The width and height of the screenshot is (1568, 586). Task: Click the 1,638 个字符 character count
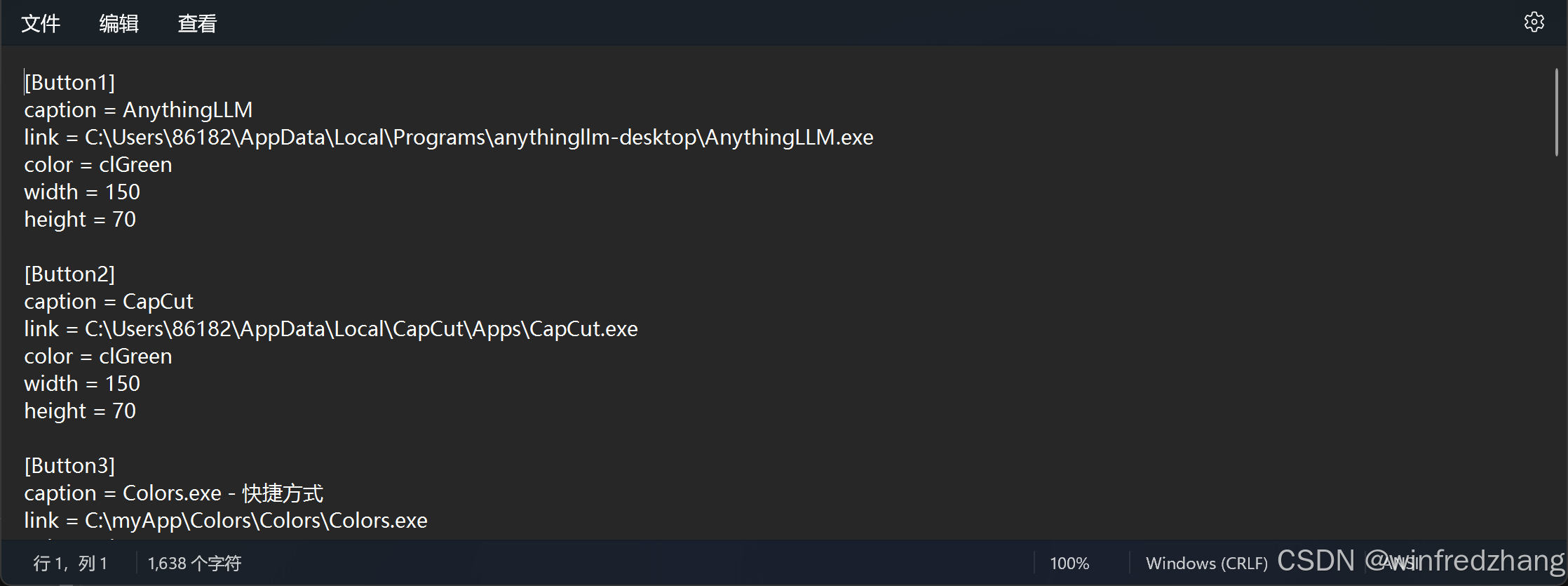tap(194, 563)
